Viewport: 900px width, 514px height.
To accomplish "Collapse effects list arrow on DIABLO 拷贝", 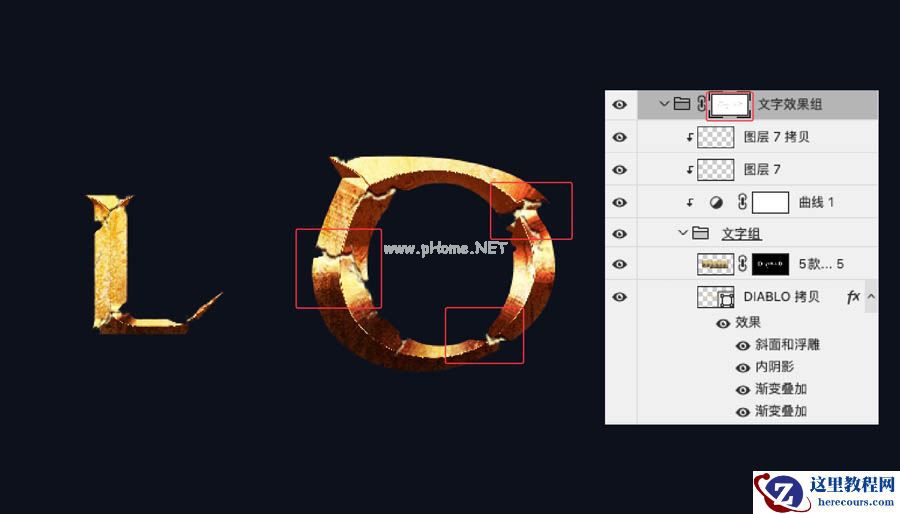I will pos(871,297).
